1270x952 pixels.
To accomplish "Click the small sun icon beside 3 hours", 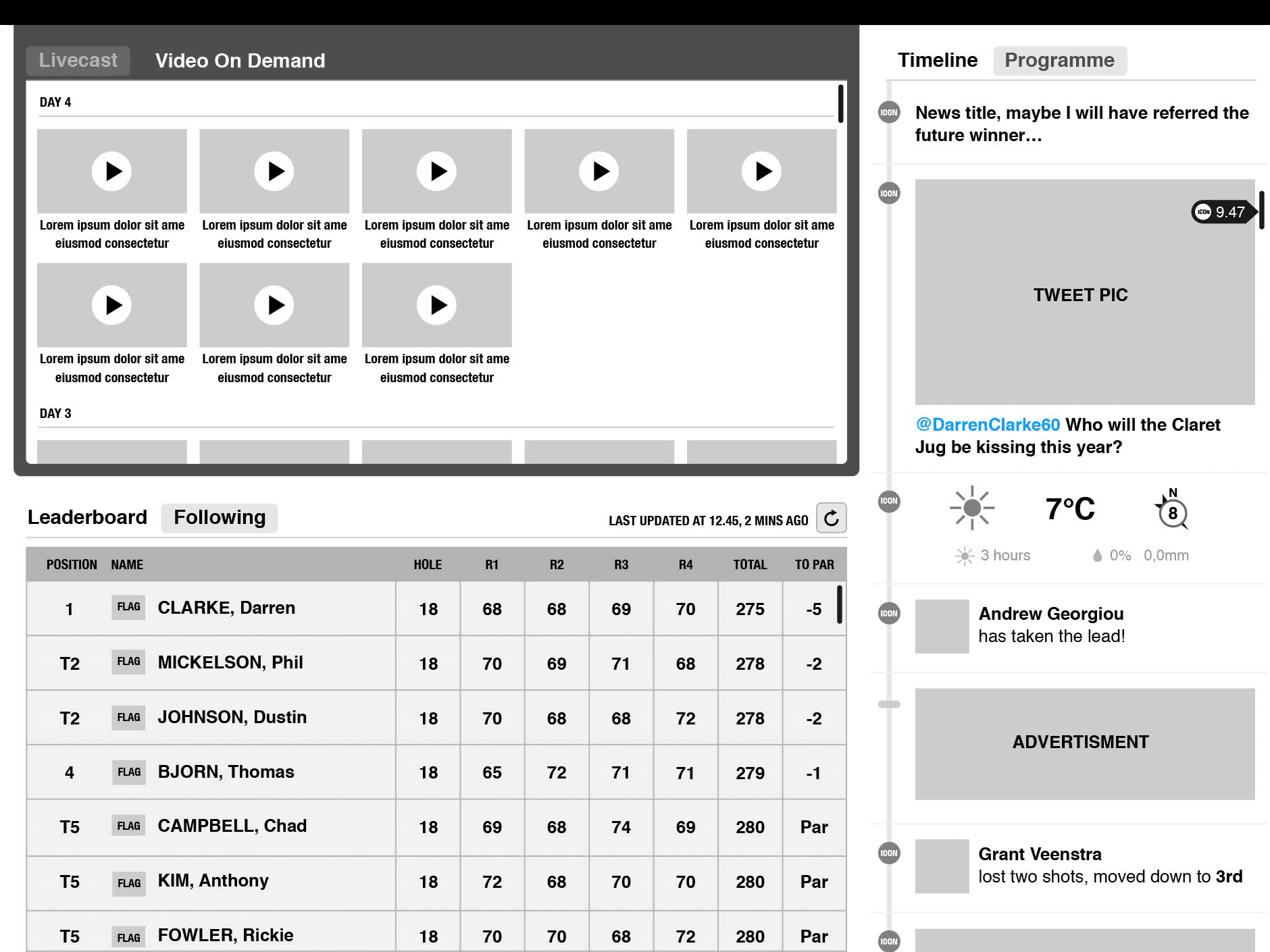I will (965, 556).
